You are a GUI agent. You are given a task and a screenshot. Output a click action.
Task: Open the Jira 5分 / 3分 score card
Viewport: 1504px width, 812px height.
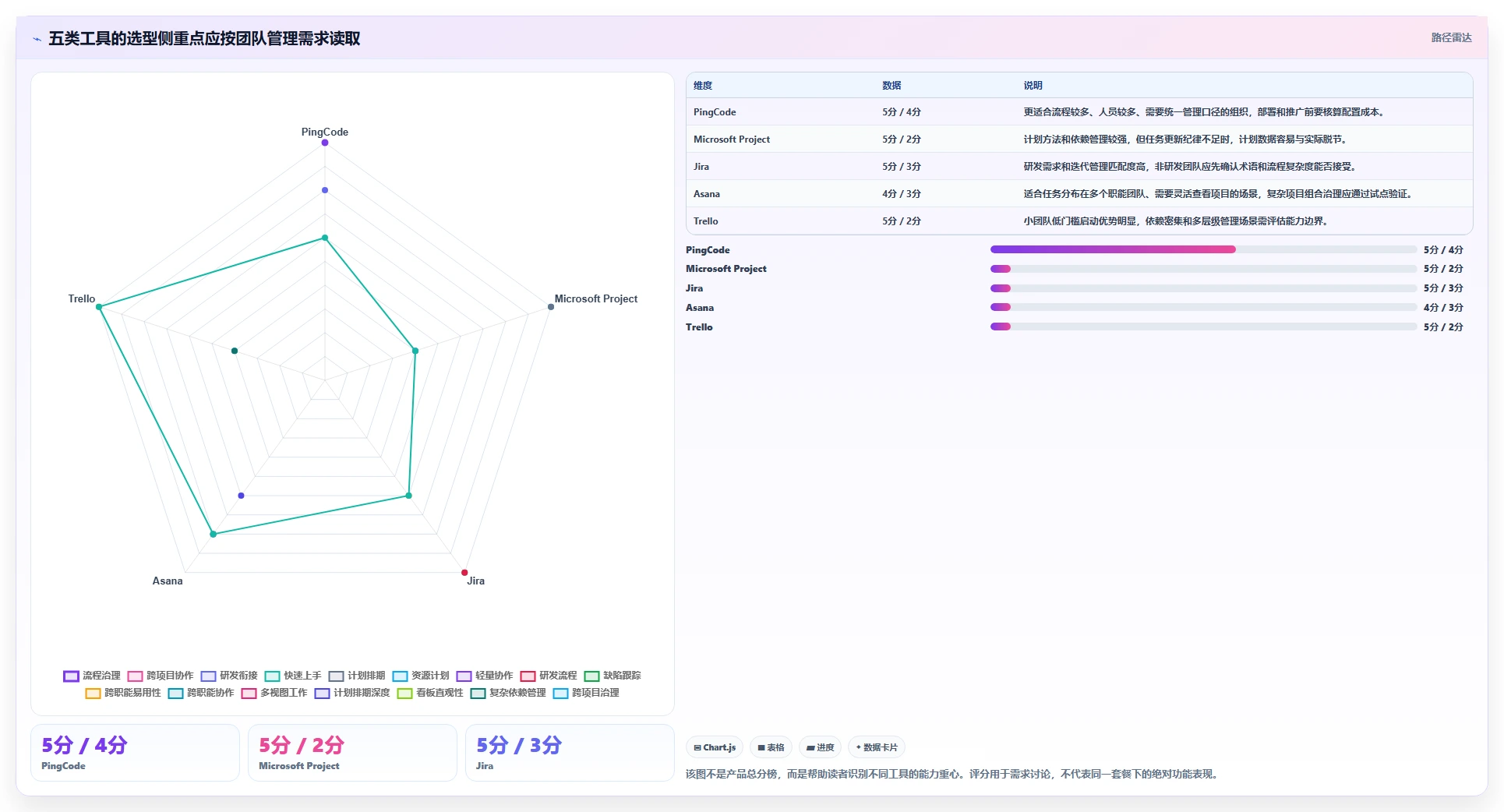click(570, 753)
